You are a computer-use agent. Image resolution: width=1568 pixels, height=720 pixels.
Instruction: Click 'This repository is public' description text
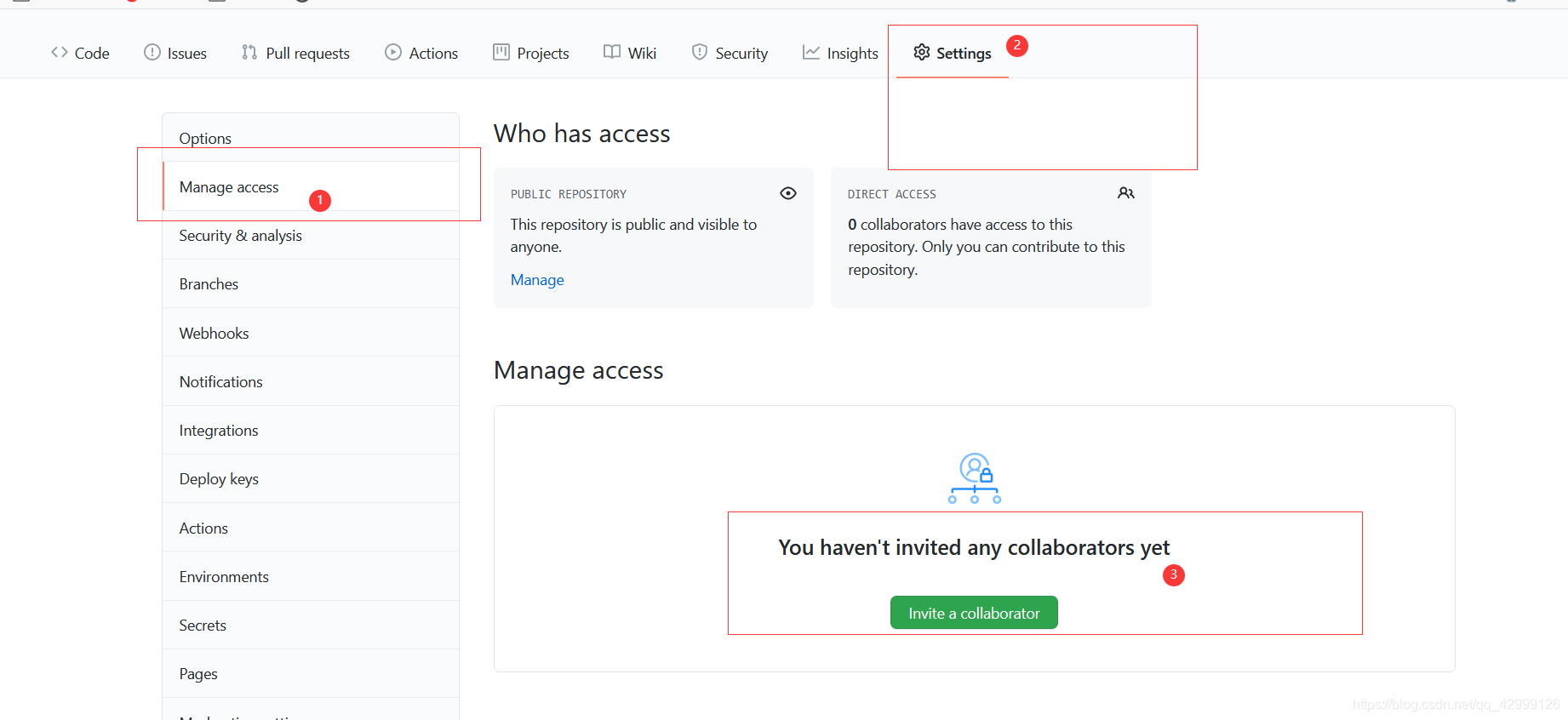(633, 236)
